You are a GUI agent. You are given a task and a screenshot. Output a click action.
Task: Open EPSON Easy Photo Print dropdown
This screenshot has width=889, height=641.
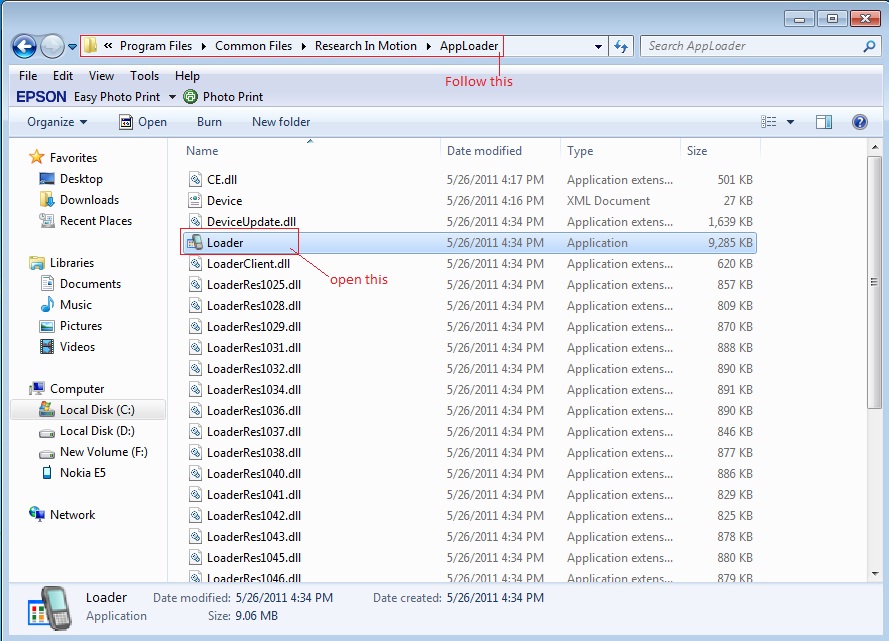[x=172, y=97]
